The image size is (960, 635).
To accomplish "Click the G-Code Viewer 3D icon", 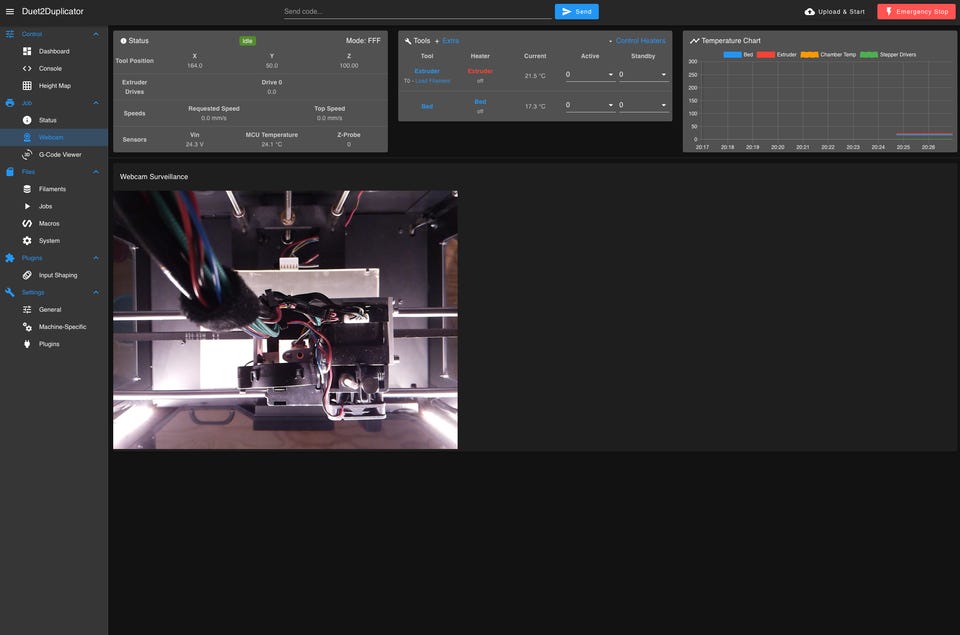I will click(27, 155).
